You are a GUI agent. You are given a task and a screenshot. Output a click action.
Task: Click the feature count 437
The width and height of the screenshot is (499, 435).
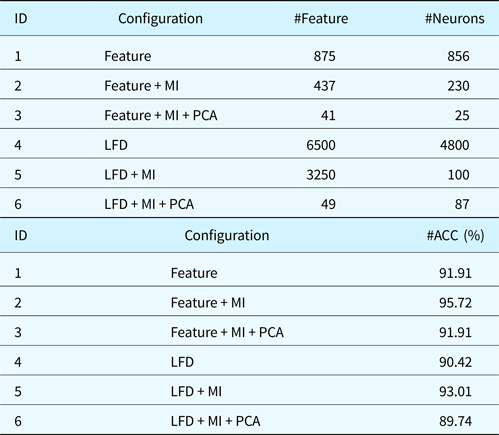pos(324,86)
